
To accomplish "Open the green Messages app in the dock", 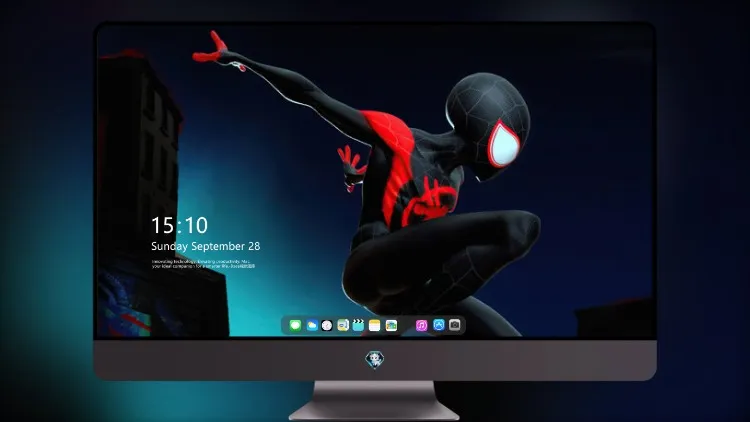I will click(295, 325).
